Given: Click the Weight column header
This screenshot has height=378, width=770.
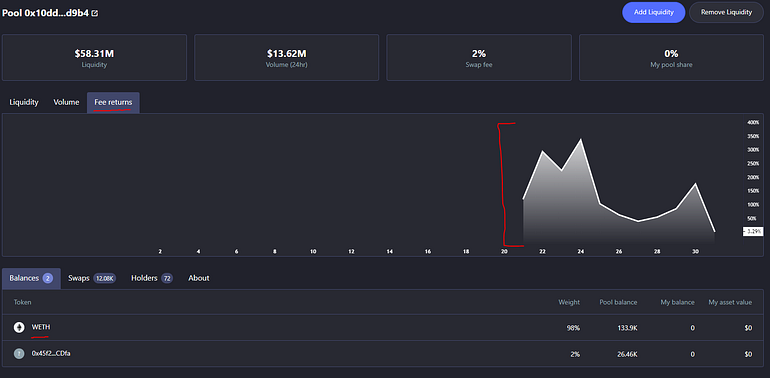Looking at the screenshot, I should [569, 302].
